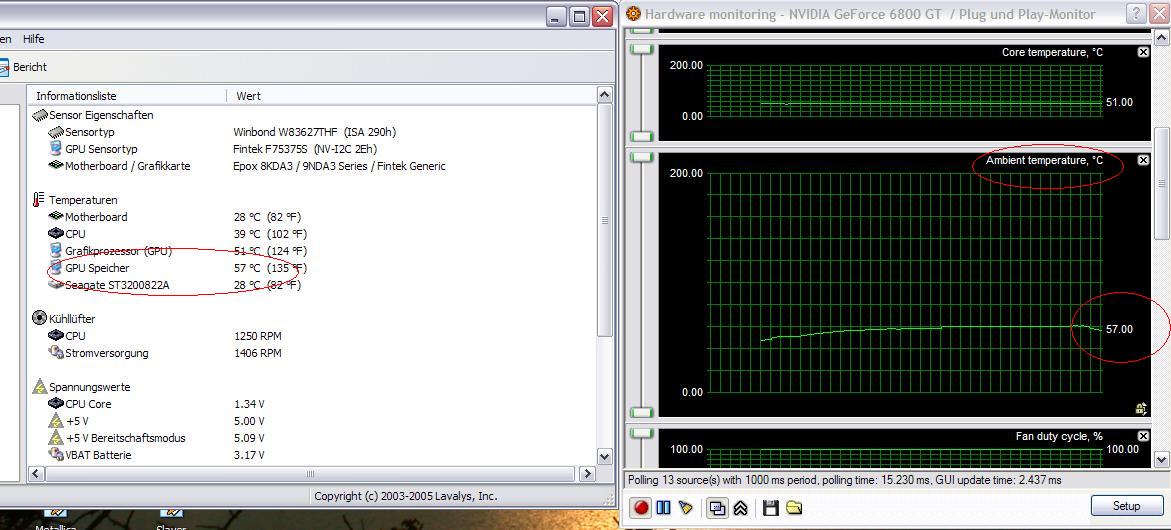The width and height of the screenshot is (1171, 530).
Task: Click the icon of the Seagate ST3200822A row
Action: pos(55,284)
